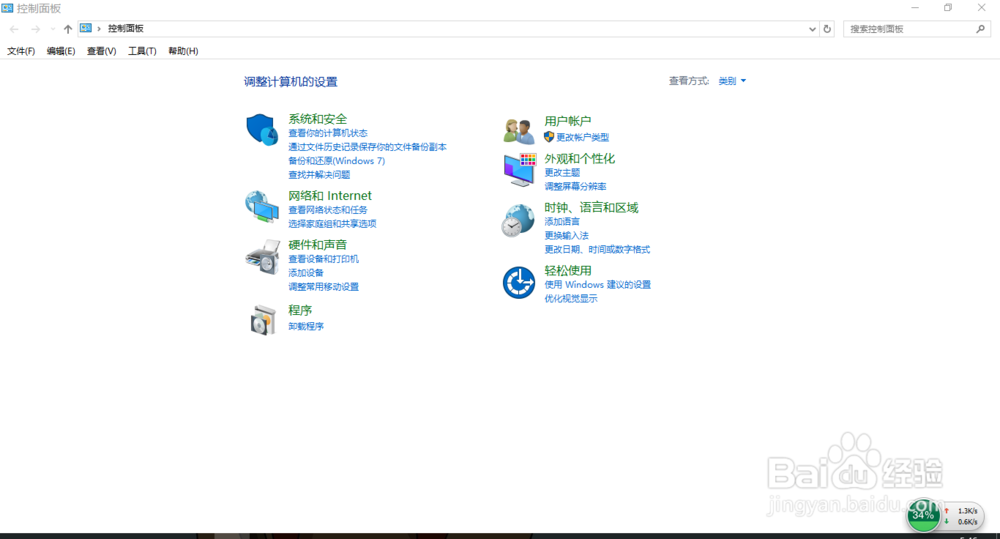The image size is (1000, 539).
Task: Open the 网络和 Internet globe icon
Action: (x=262, y=207)
